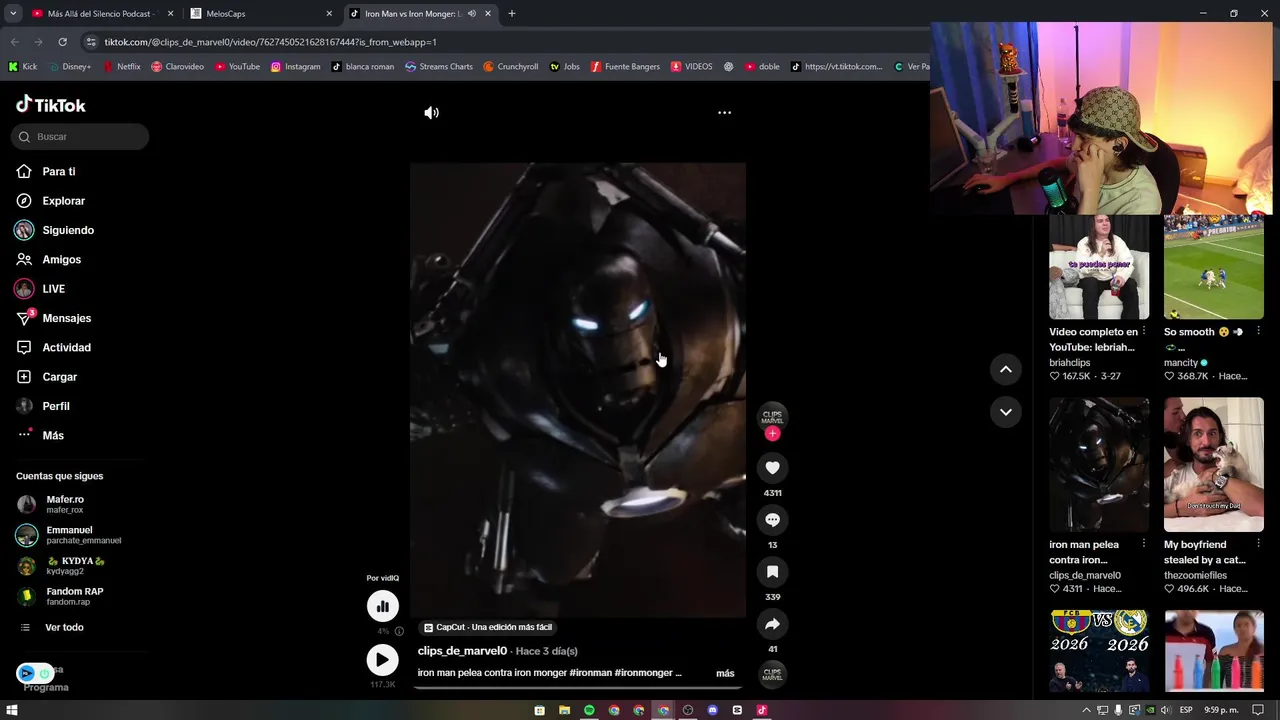The width and height of the screenshot is (1280, 720).
Task: Mute the Iron Man vs Iron Monger tab audio icon
Action: point(472,14)
